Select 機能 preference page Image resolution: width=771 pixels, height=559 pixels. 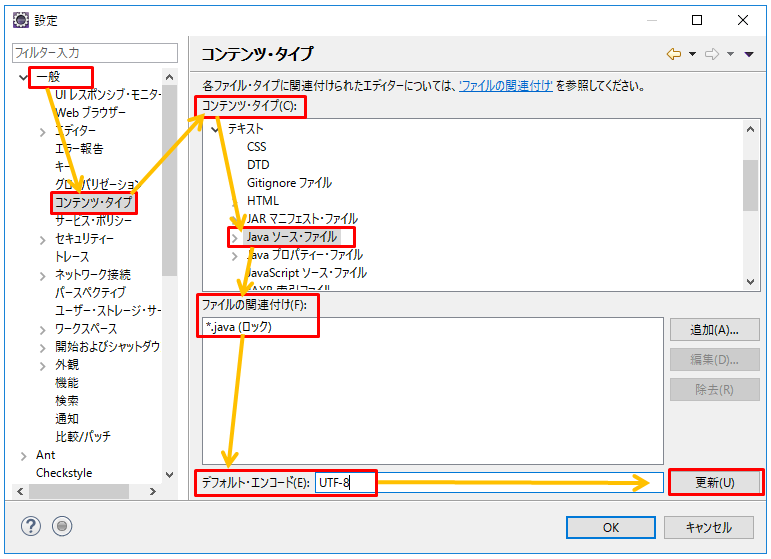[67, 382]
